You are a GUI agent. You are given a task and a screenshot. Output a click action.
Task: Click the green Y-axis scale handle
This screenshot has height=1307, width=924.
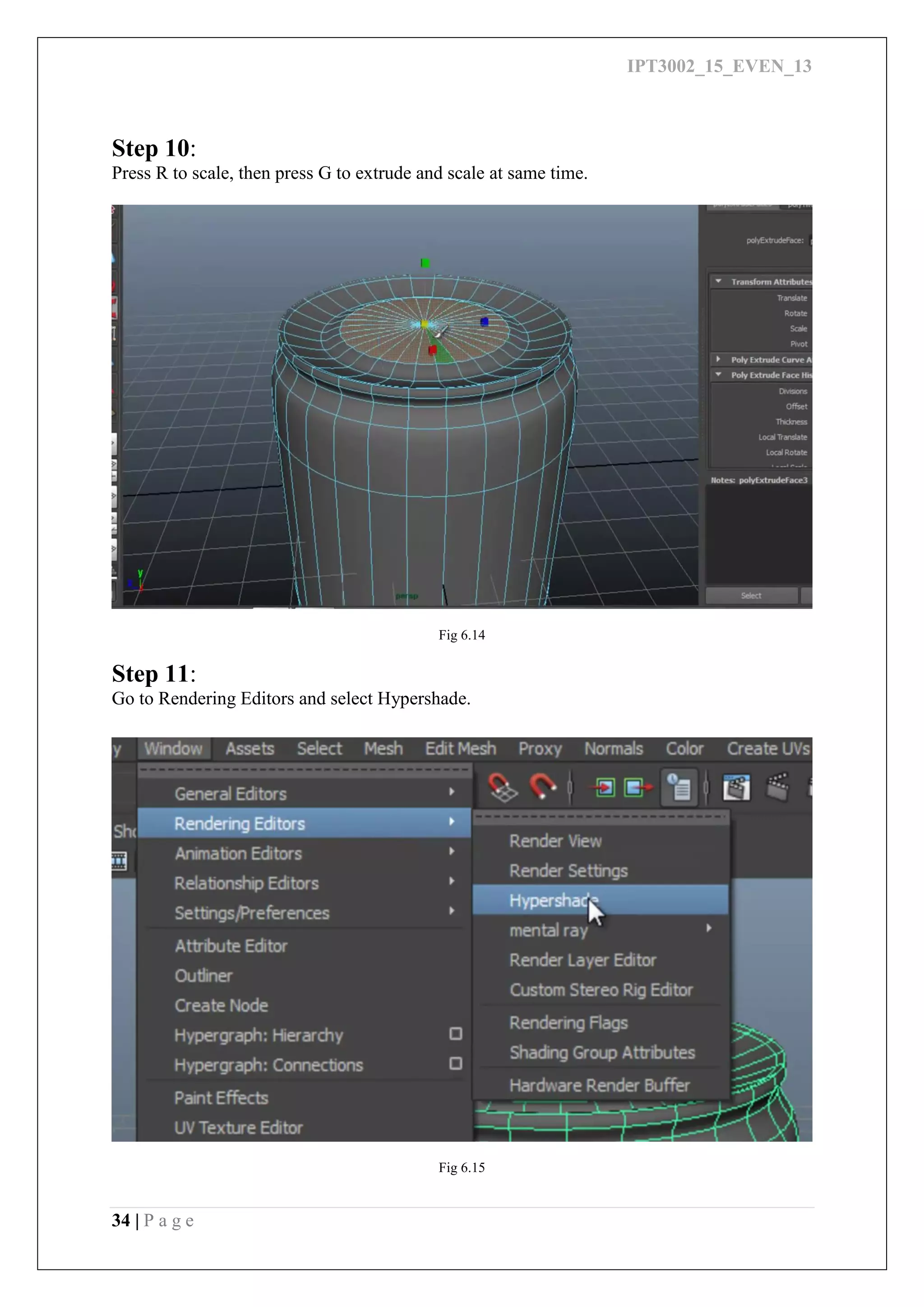tap(425, 263)
